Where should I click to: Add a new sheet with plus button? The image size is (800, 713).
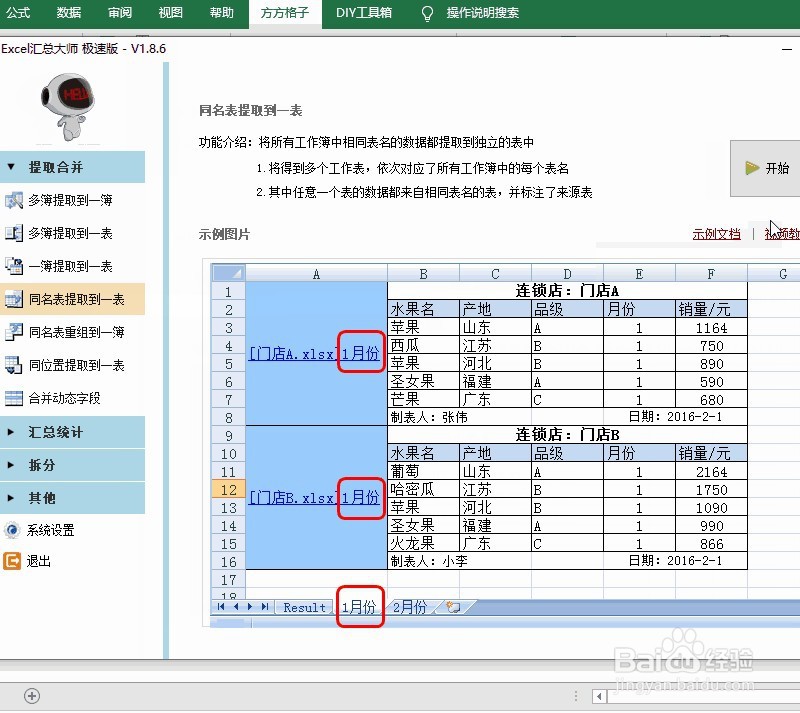point(32,696)
